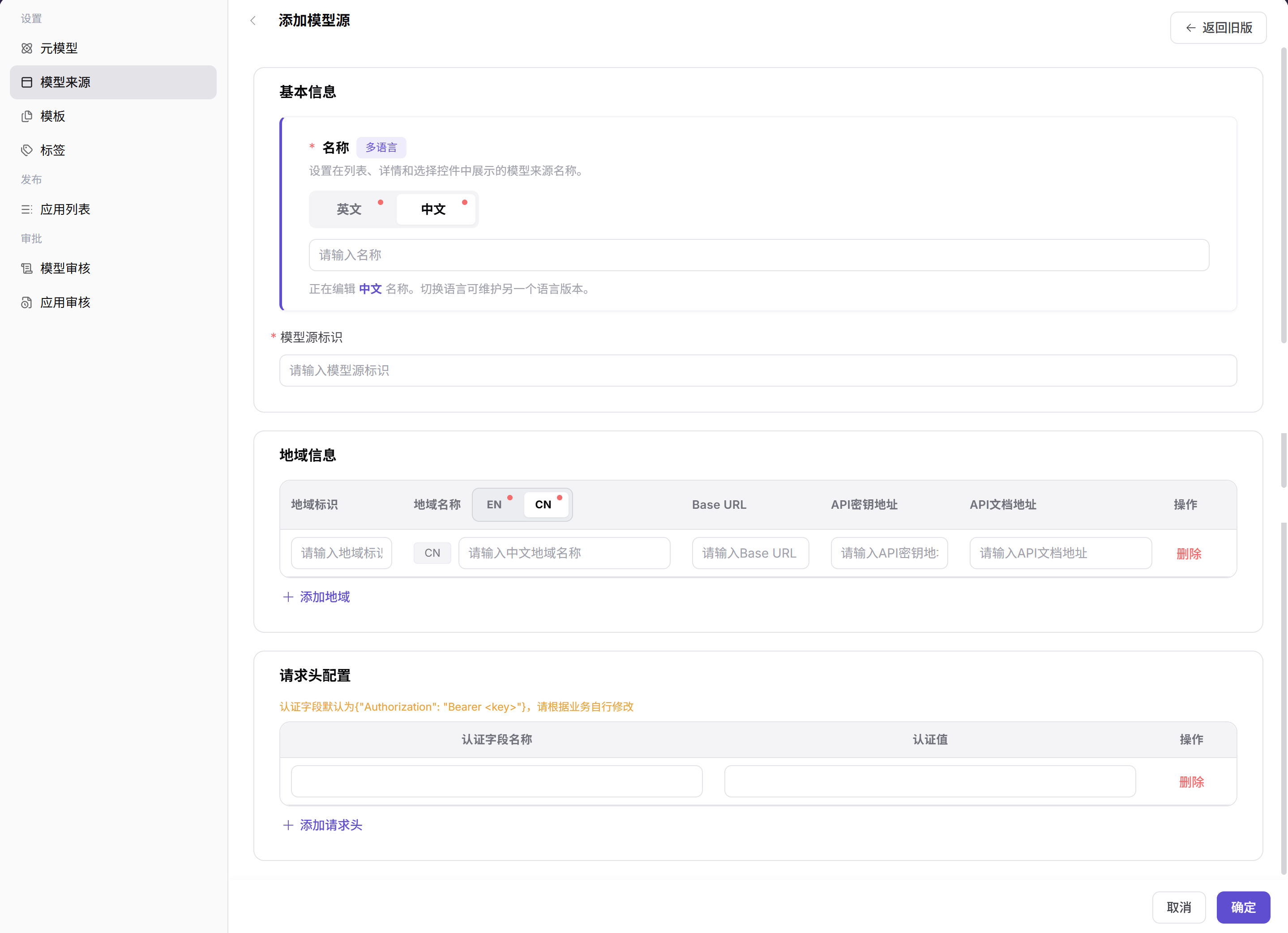
Task: Select the CN region name toggle
Action: (x=545, y=504)
